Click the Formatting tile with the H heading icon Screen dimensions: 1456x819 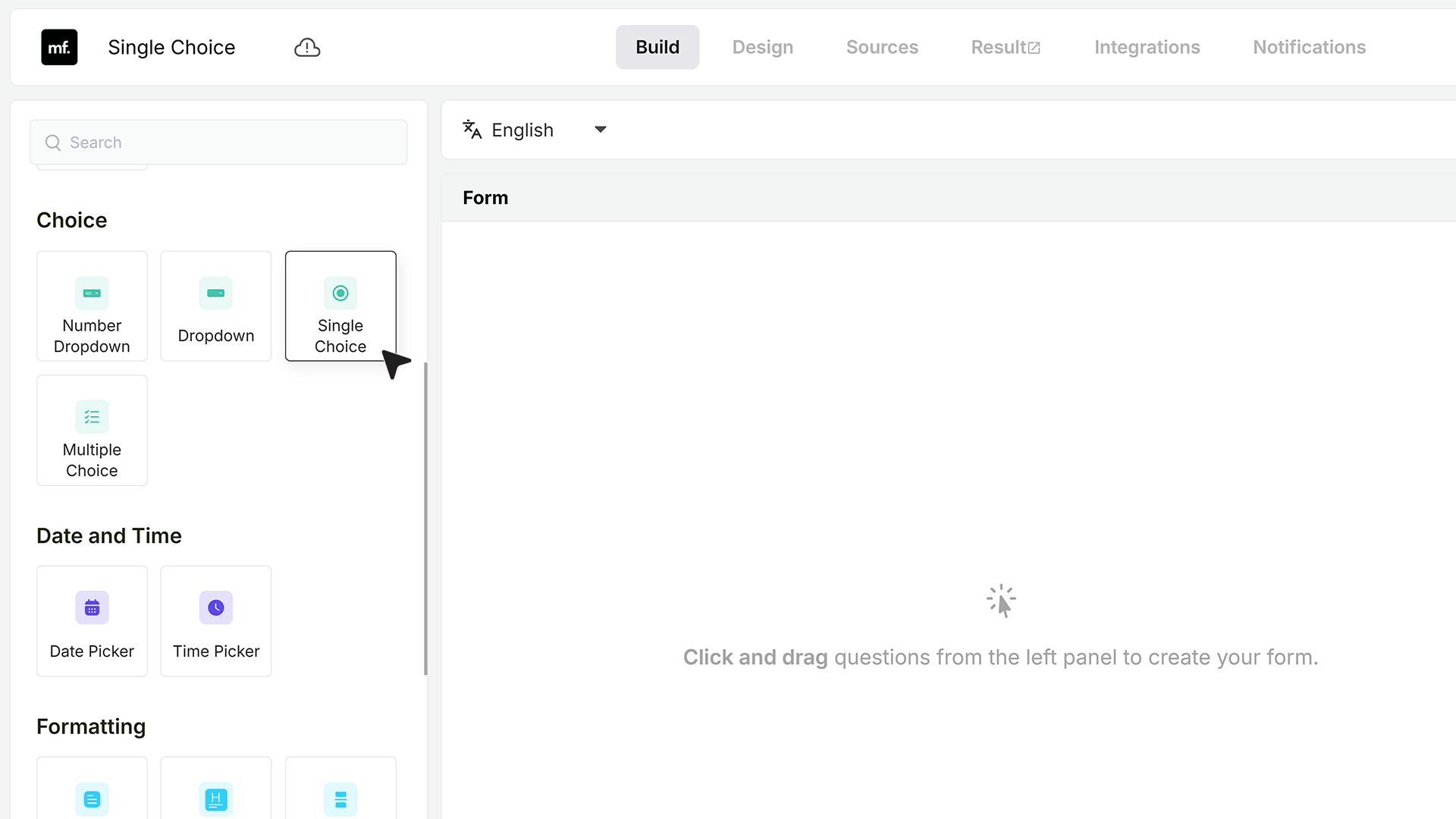[x=216, y=789]
